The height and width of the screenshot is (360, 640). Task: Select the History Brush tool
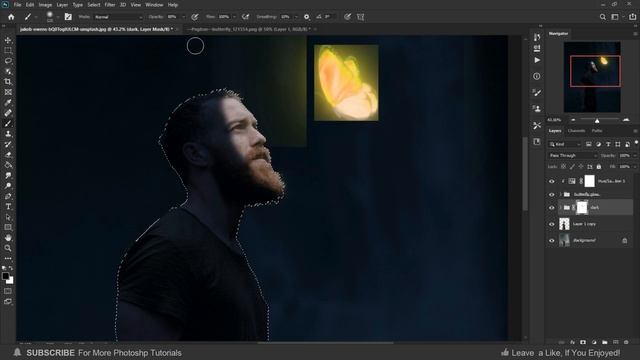coord(8,144)
